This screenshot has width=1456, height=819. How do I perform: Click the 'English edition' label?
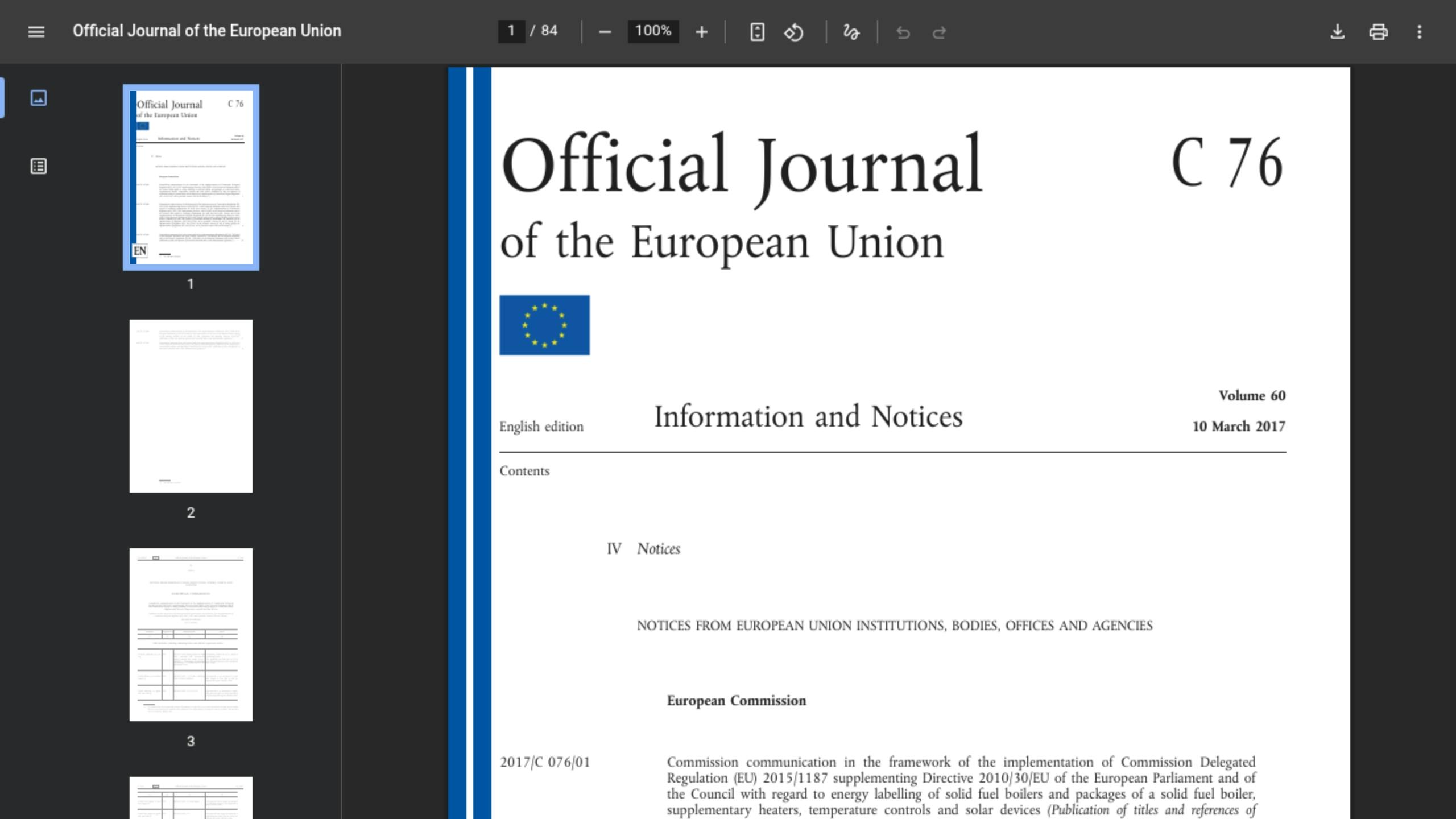(541, 427)
